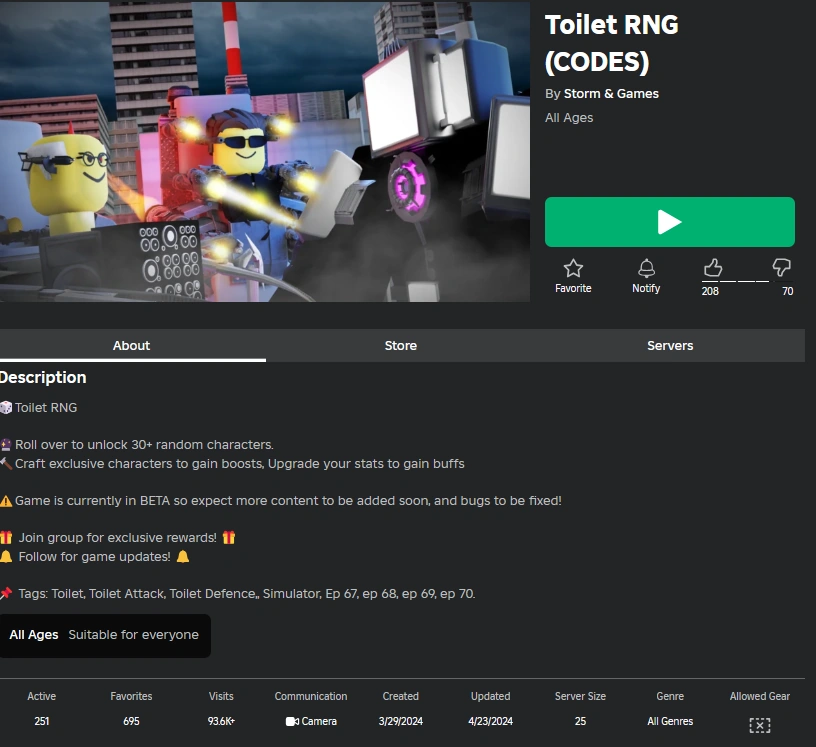Click the All Ages rating link under creator
This screenshot has width=816, height=747.
[x=569, y=118]
